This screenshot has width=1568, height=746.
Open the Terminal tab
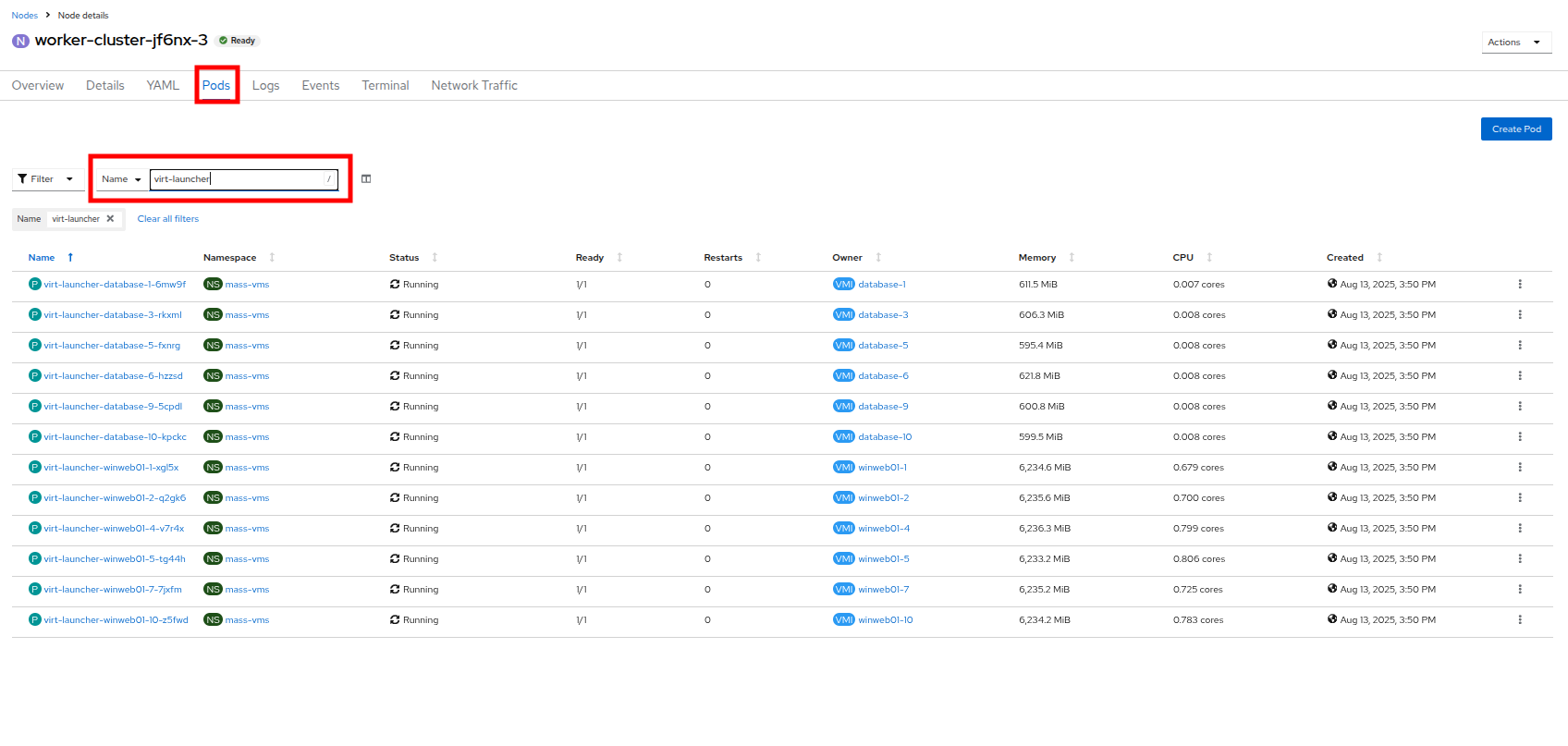(386, 85)
